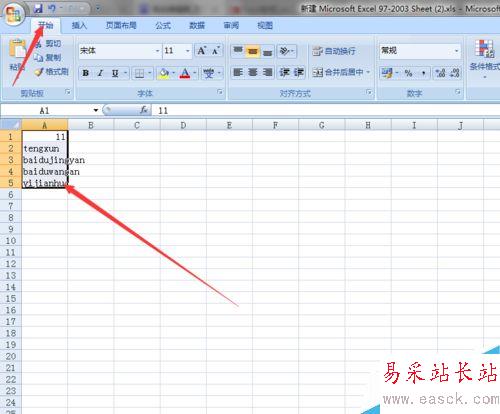The height and width of the screenshot is (414, 500).
Task: Cut the selected cells
Action: pyautogui.click(x=49, y=44)
